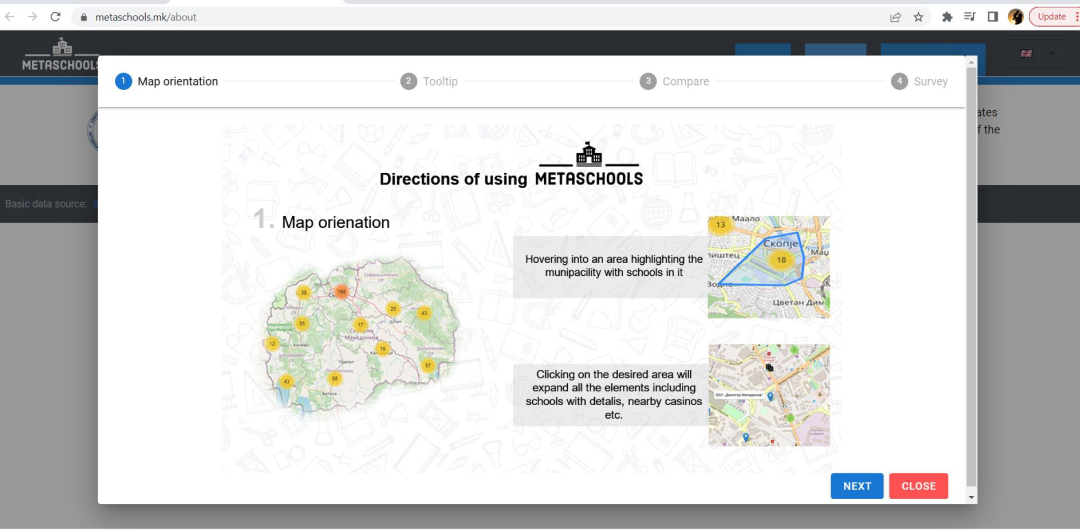Click the dialog vertical scrollbar track
Image resolution: width=1080 pixels, height=531 pixels.
click(x=972, y=275)
